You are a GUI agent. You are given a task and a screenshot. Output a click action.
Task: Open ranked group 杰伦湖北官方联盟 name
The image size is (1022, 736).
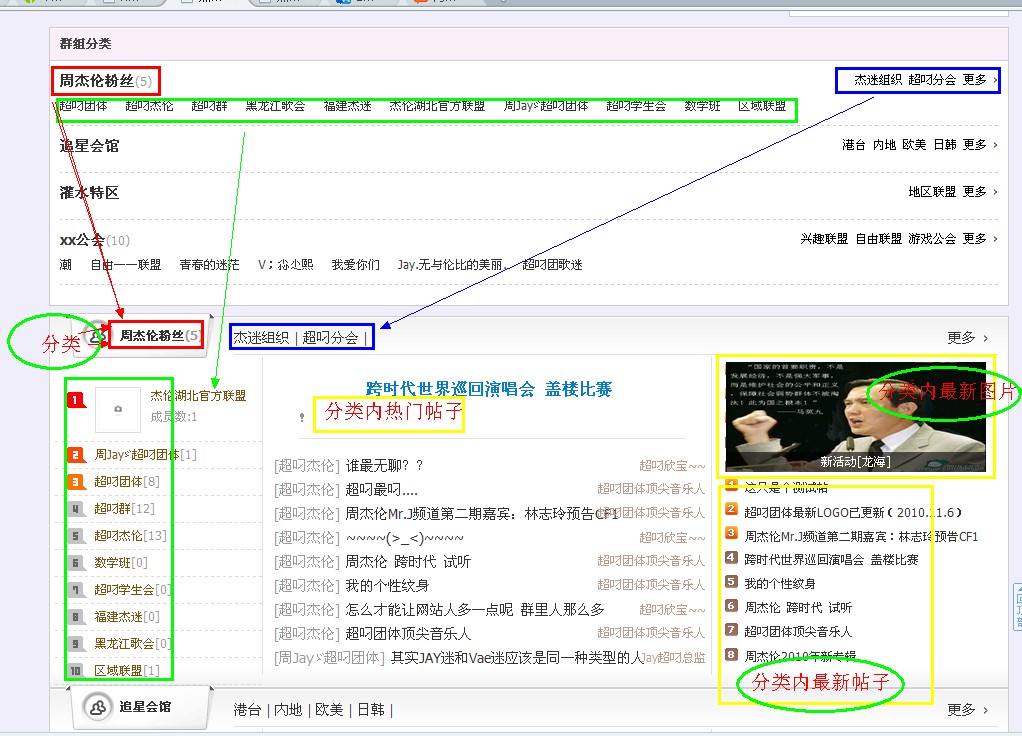click(x=198, y=396)
